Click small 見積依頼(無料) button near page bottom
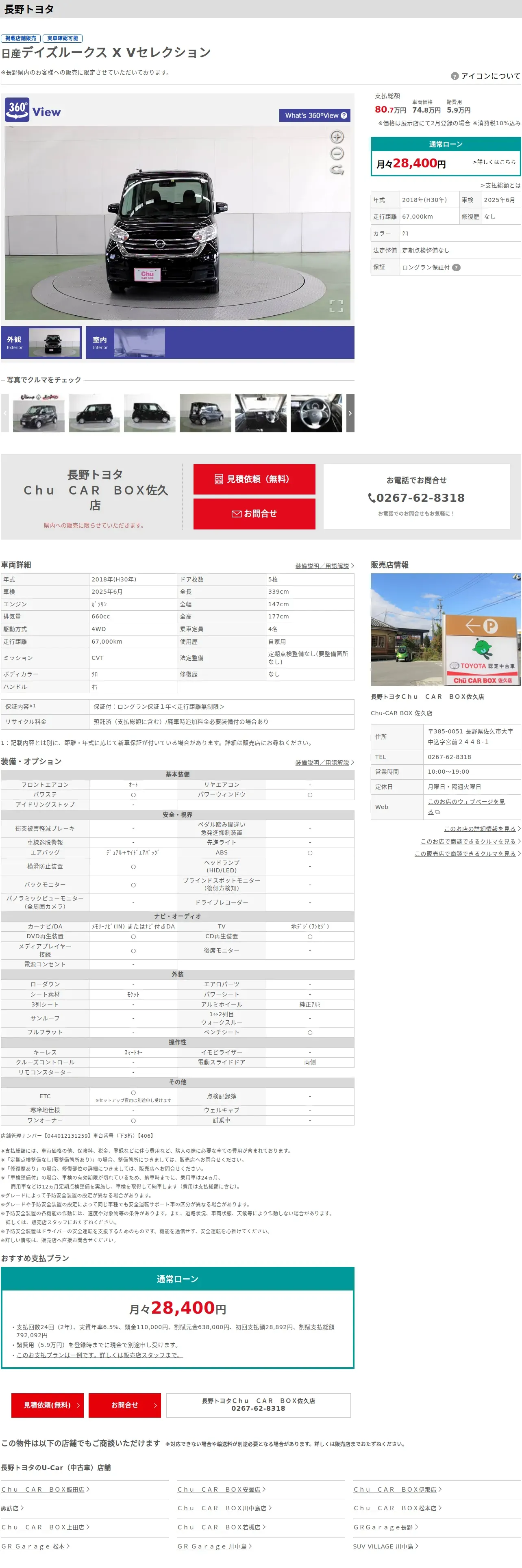 (48, 1405)
